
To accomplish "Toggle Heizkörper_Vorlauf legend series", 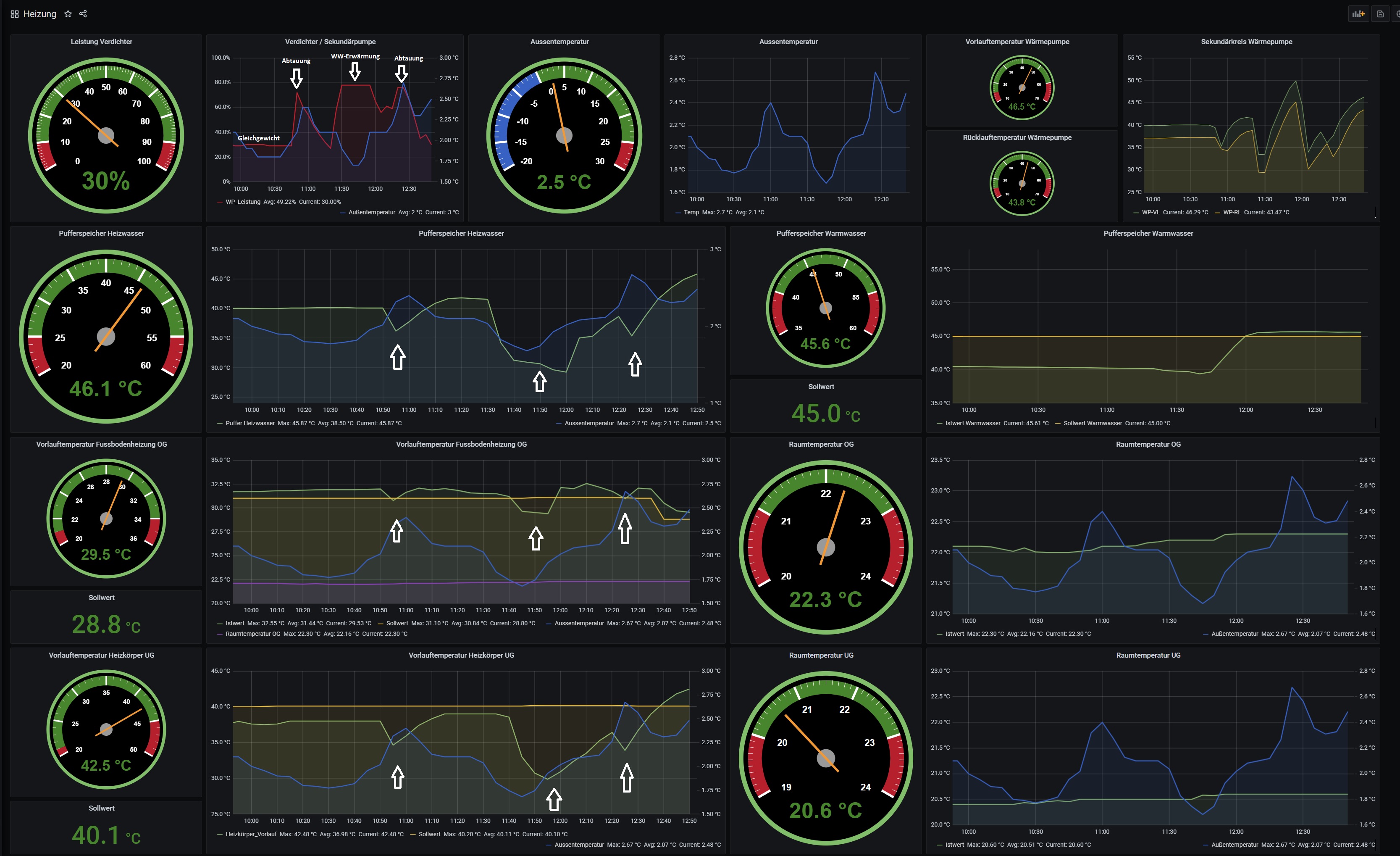I will click(251, 834).
